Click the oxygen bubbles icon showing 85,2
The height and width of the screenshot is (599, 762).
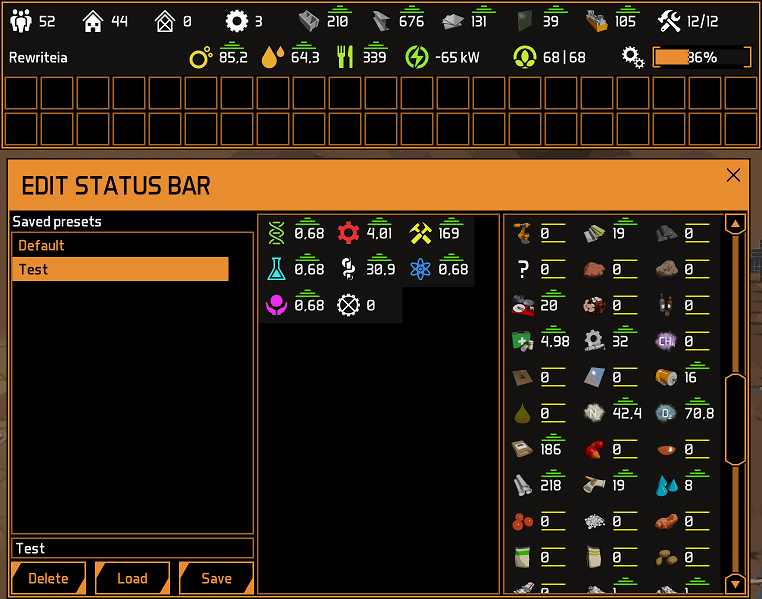coord(201,57)
